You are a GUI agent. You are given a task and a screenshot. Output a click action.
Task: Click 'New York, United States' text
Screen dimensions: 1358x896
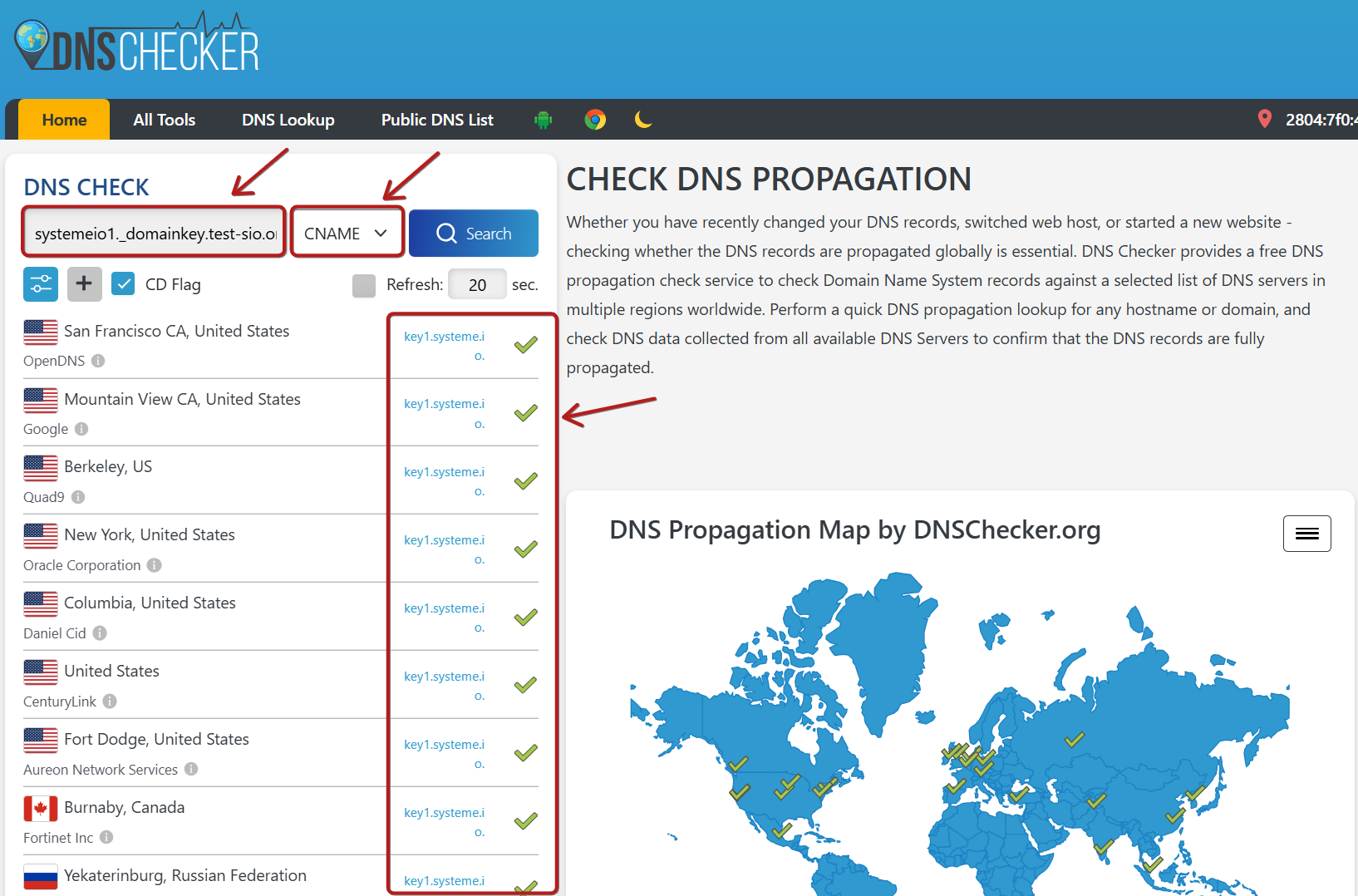click(x=150, y=535)
